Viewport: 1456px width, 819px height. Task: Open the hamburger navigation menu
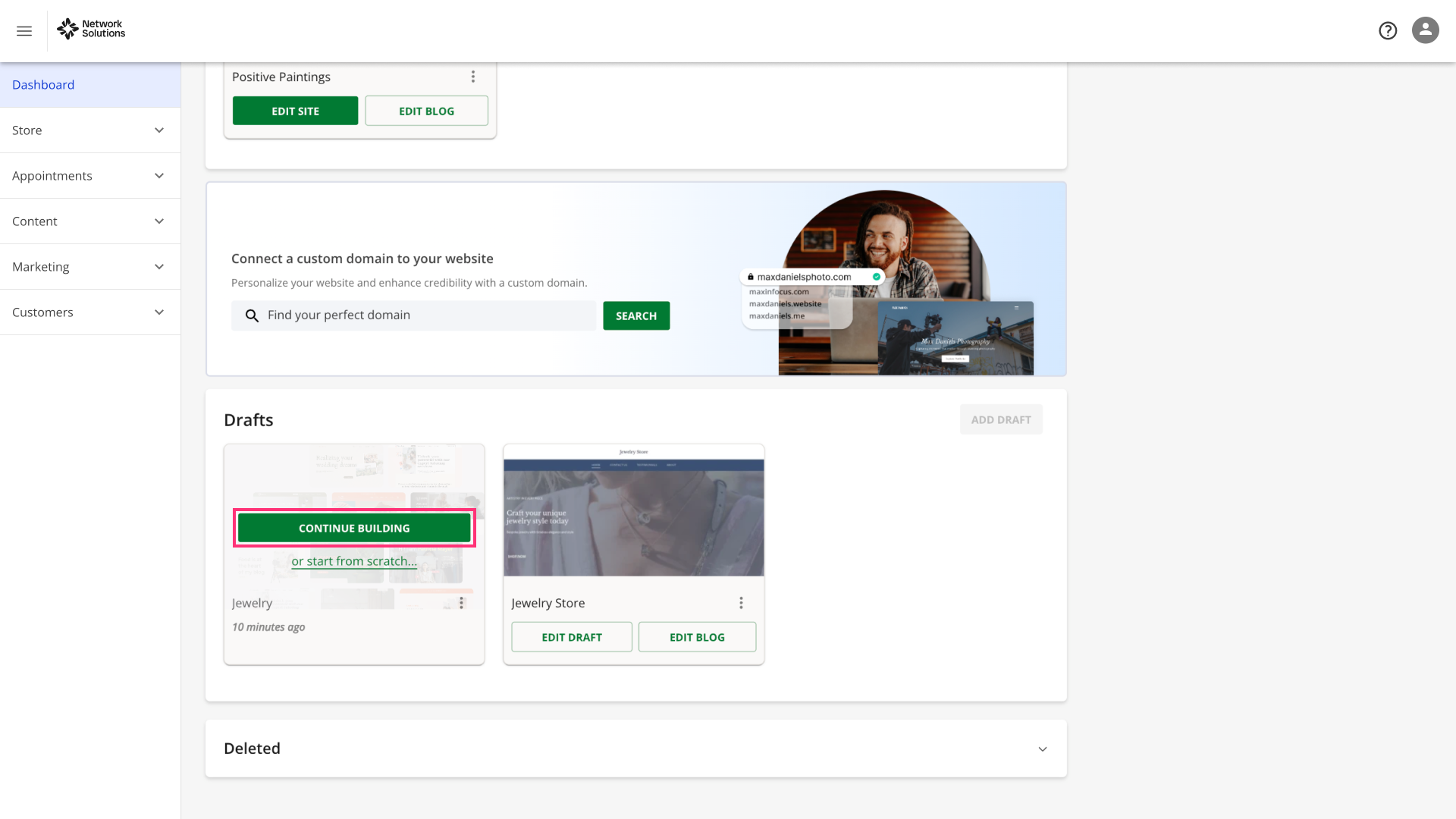(x=24, y=31)
